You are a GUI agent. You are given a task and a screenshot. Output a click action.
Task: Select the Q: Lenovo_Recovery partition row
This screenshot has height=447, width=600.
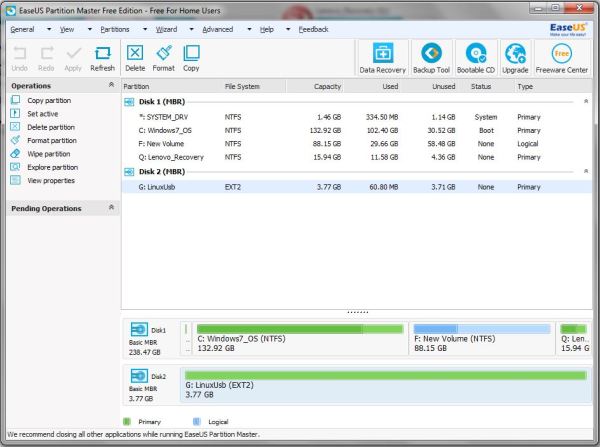click(x=357, y=157)
